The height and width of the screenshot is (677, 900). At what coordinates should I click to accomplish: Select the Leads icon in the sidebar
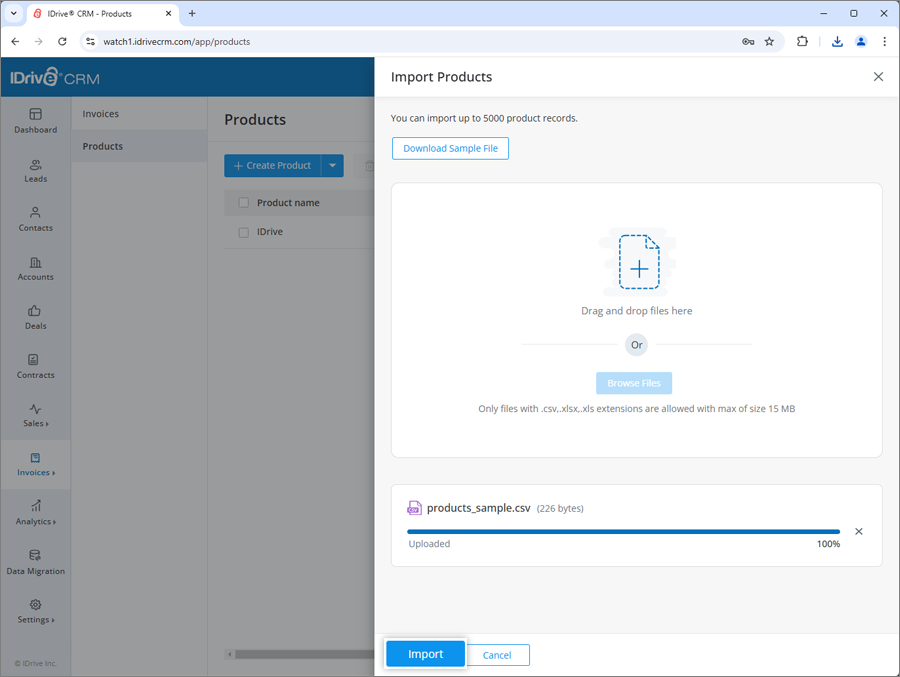35,171
